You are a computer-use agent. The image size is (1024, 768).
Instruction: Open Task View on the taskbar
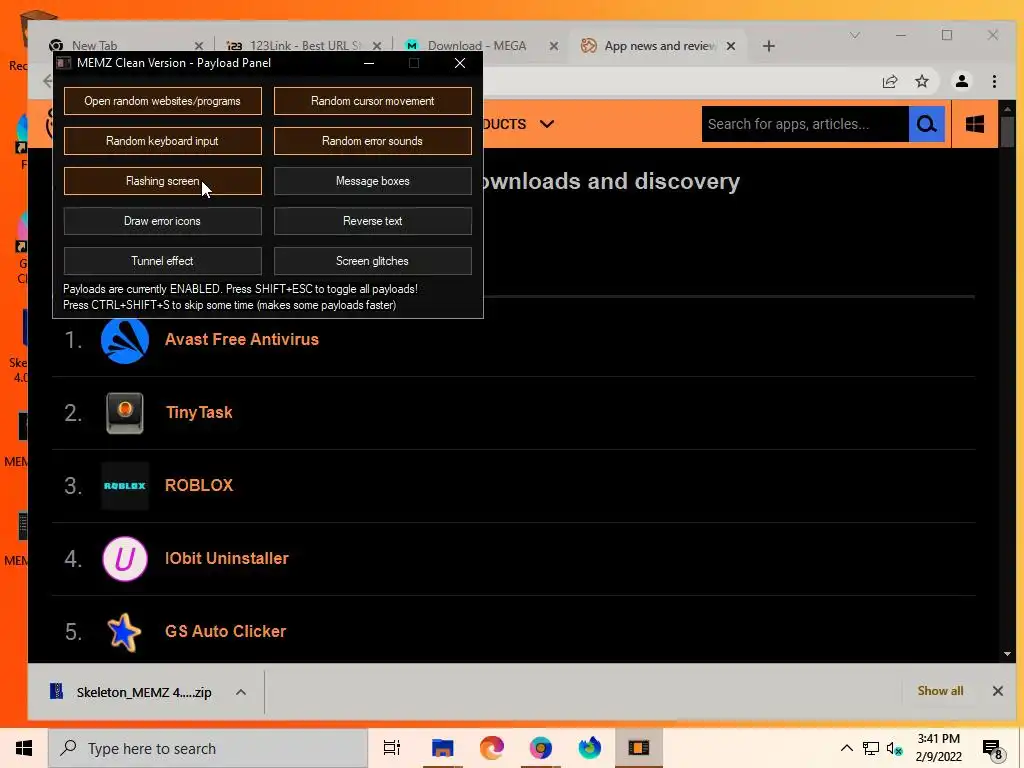tap(392, 748)
